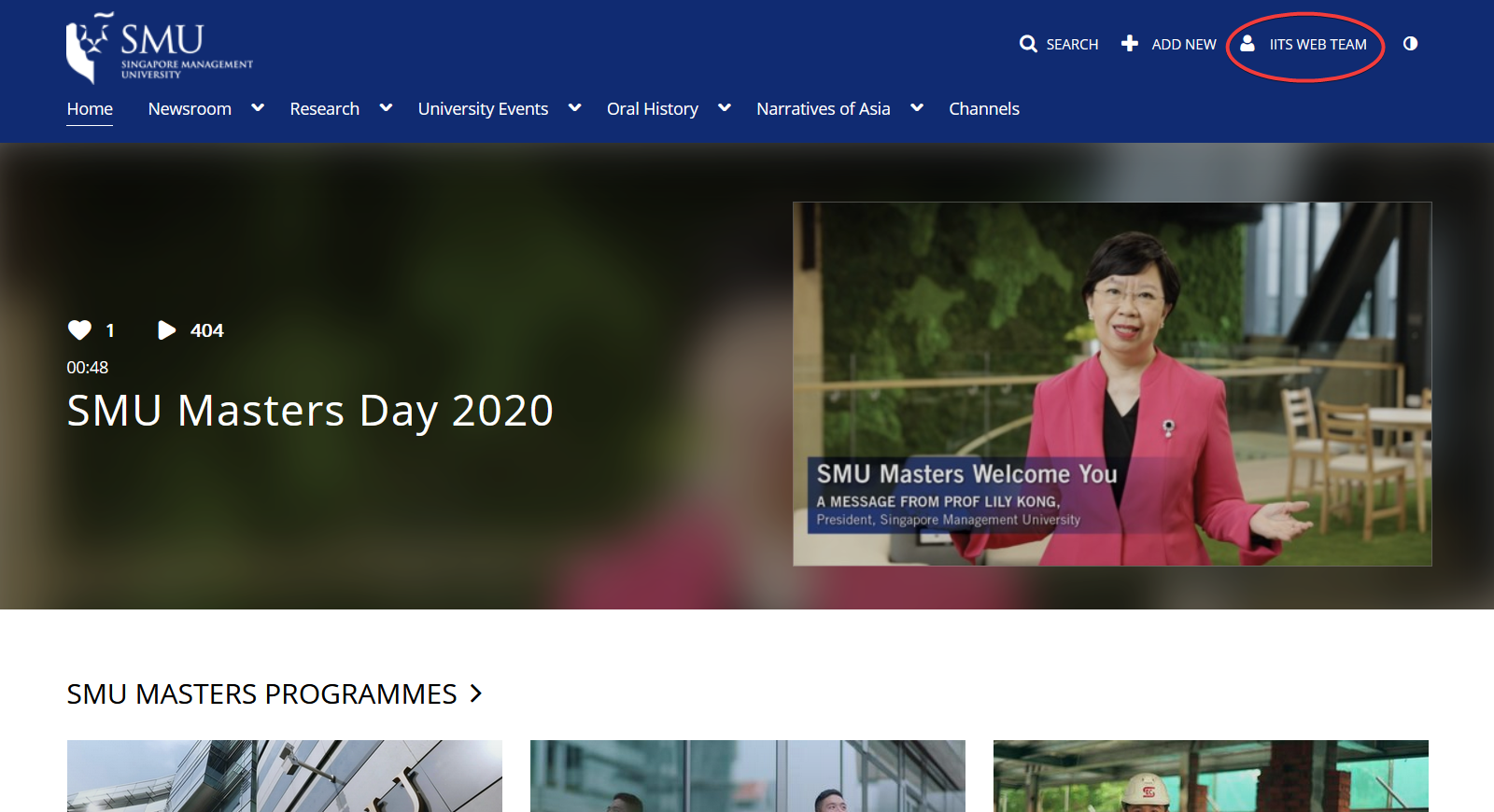Open the Channels menu item
This screenshot has height=812, width=1494.
click(984, 109)
